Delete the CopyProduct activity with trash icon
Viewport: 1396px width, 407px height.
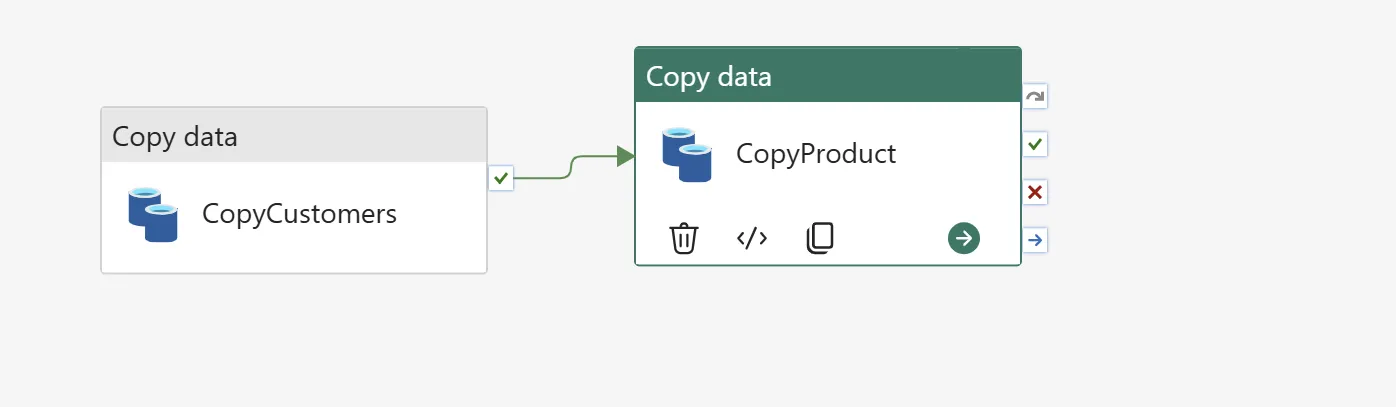point(684,238)
